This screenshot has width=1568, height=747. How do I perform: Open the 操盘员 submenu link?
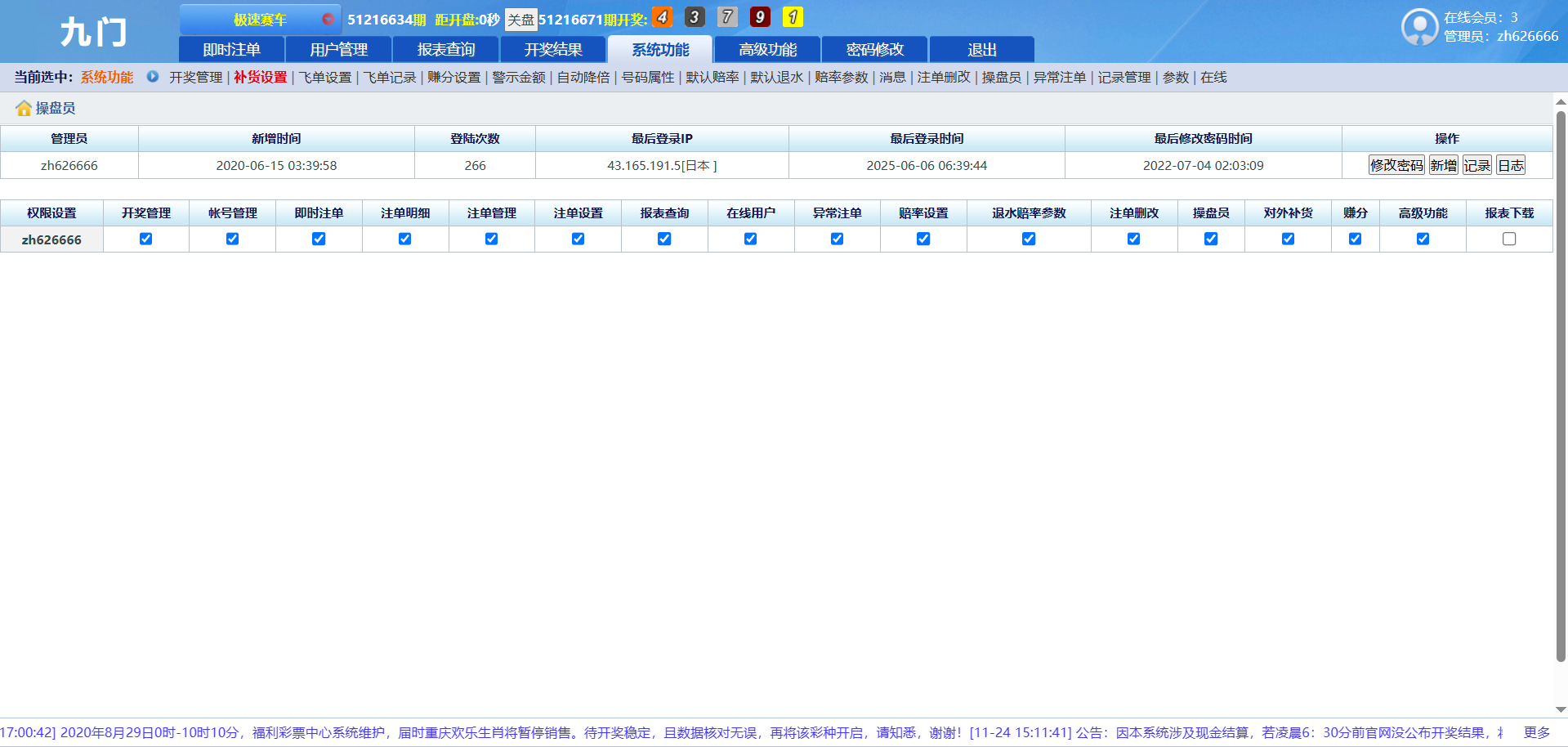coord(1002,77)
